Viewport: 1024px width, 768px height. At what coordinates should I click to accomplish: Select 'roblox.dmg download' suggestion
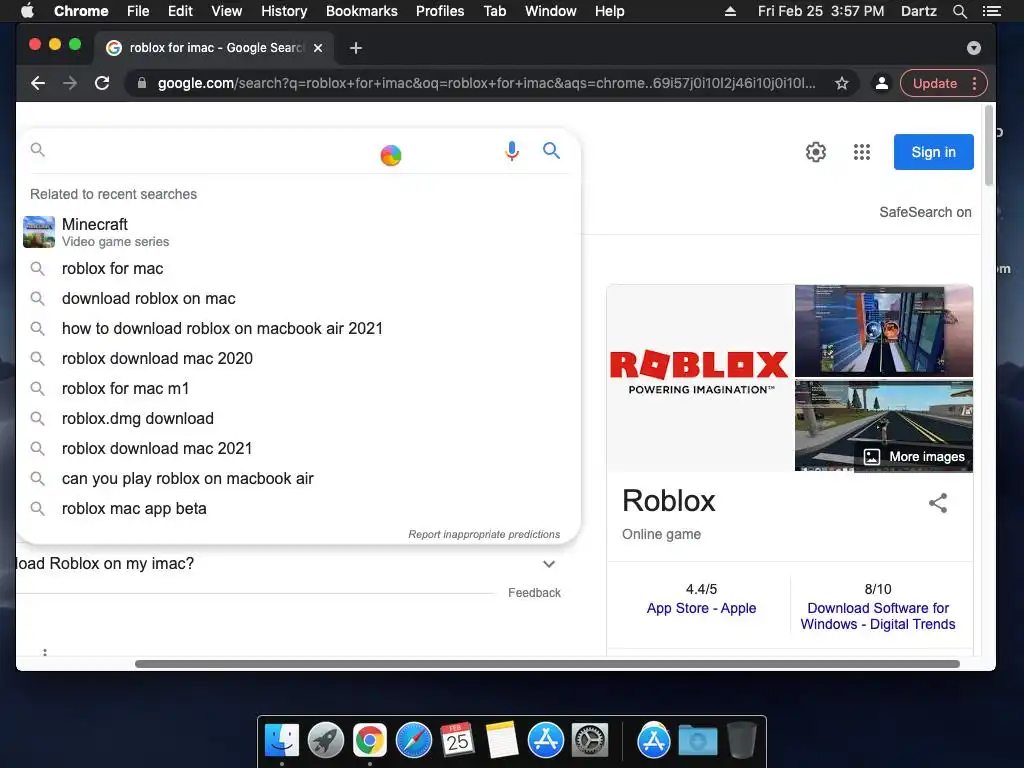click(298, 419)
